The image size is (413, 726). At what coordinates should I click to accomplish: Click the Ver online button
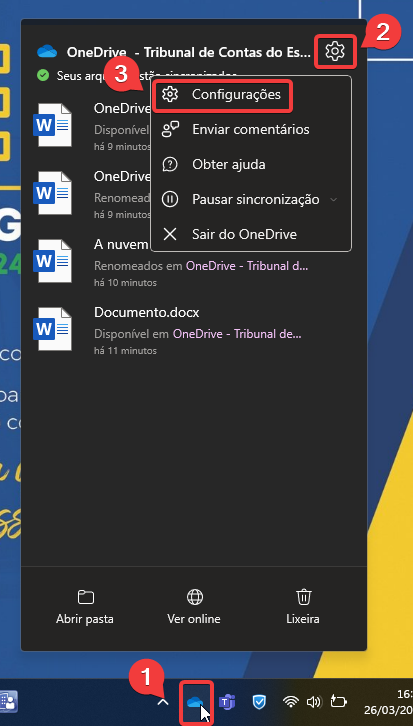tap(194, 607)
